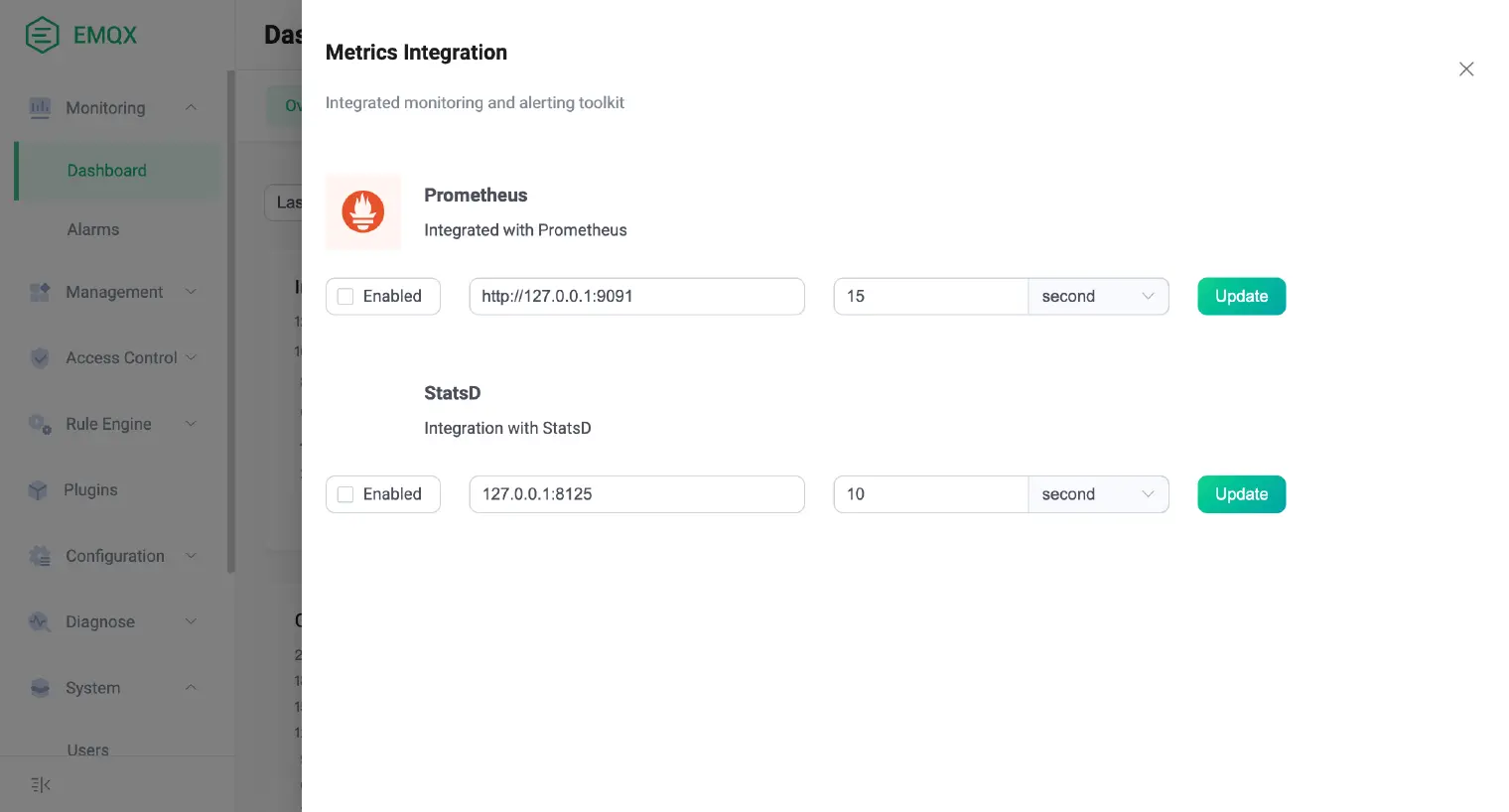
Task: Expand the Access Control menu chevron
Action: [191, 357]
